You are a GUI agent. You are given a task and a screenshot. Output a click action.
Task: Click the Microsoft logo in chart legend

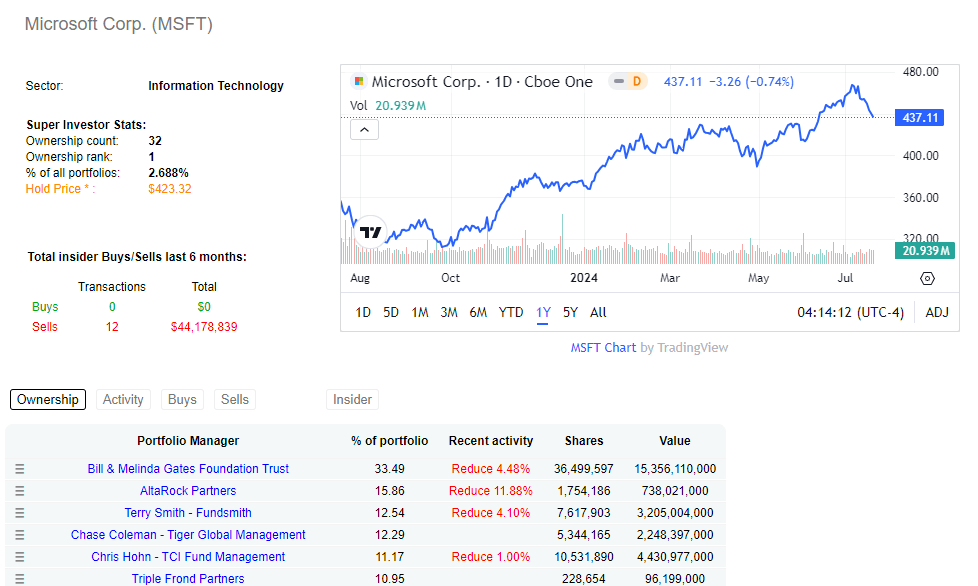coord(359,82)
